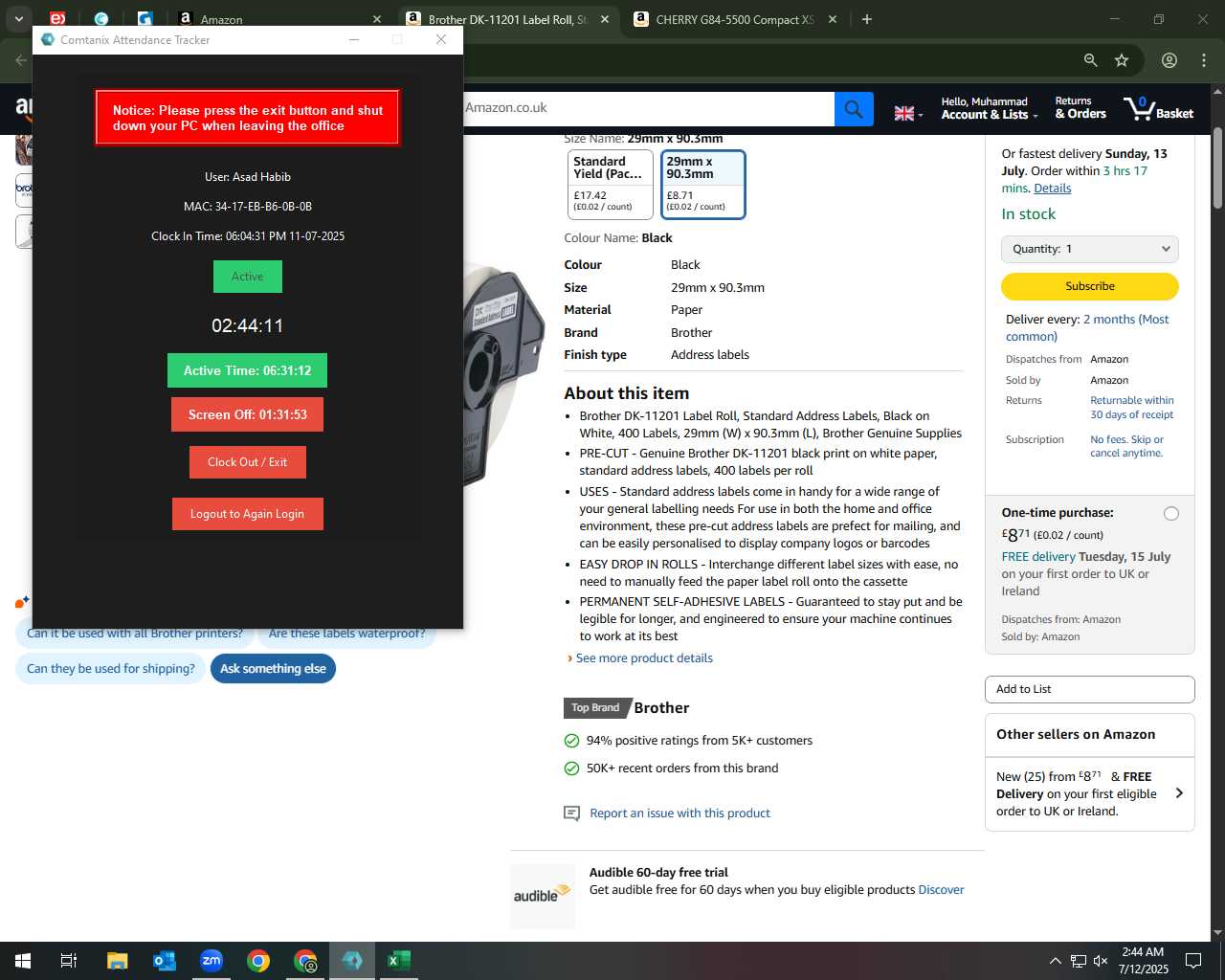Switch to third pinned blue tab
The height and width of the screenshot is (980, 1225).
(x=145, y=19)
